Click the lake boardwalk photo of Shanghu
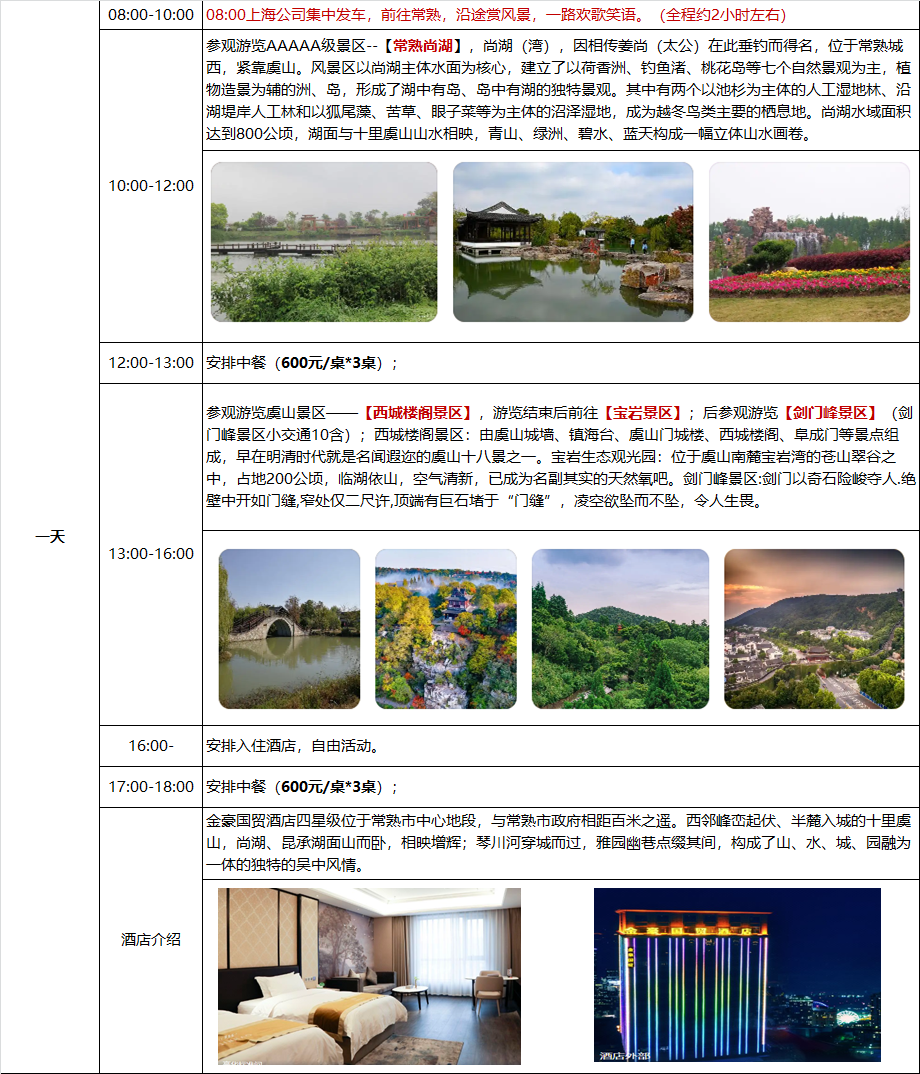The width and height of the screenshot is (920, 1074). click(323, 242)
